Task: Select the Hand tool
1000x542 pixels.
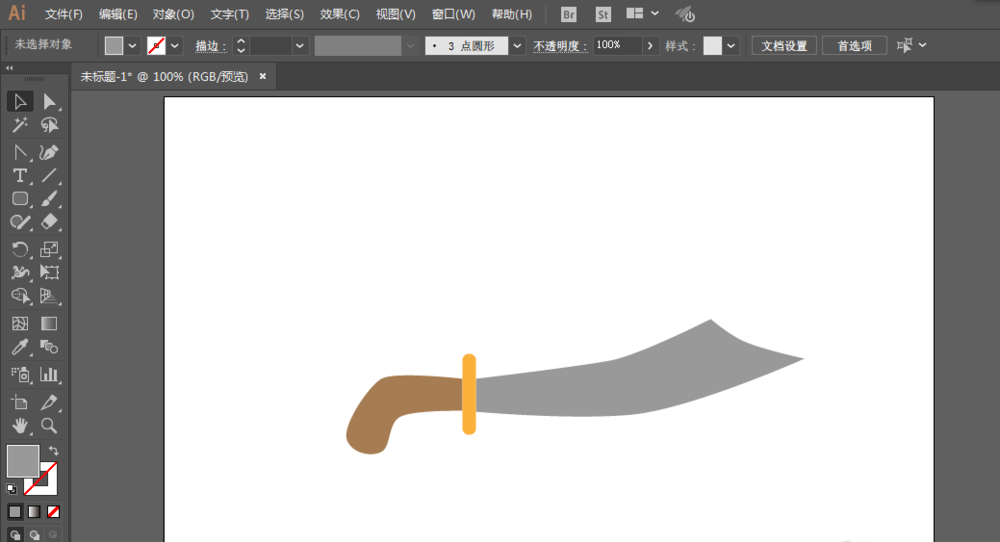Action: tap(19, 426)
